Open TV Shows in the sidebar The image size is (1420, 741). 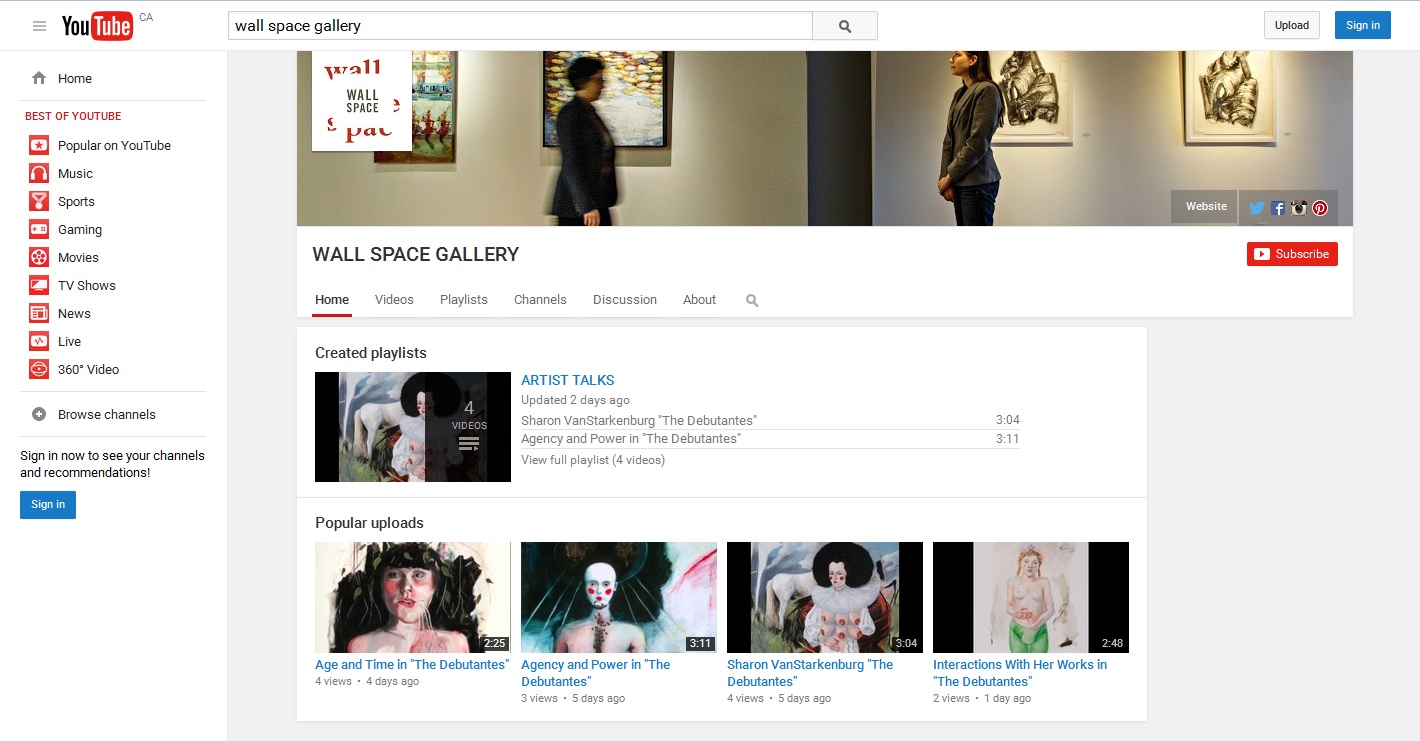point(73,285)
